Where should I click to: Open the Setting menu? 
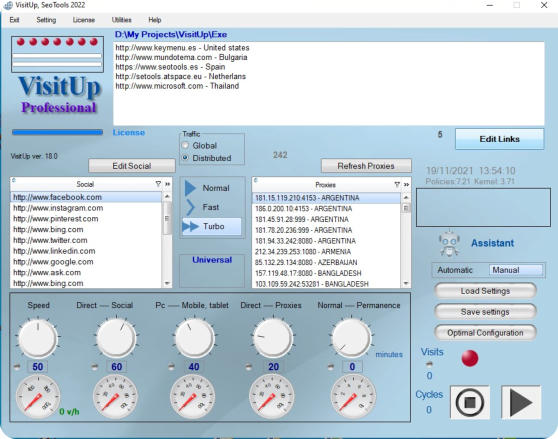[x=46, y=20]
